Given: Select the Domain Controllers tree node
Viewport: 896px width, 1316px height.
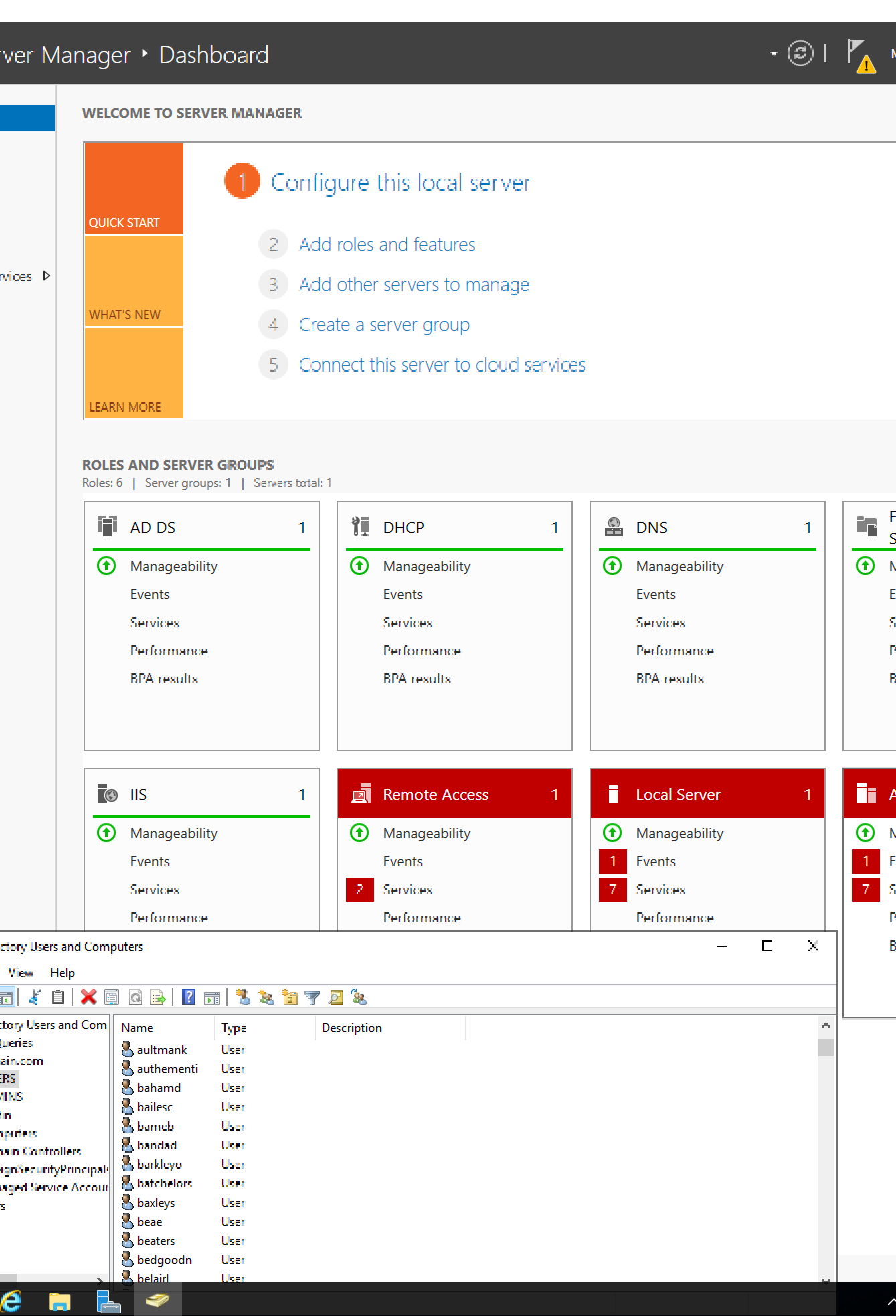Looking at the screenshot, I should point(41,1151).
